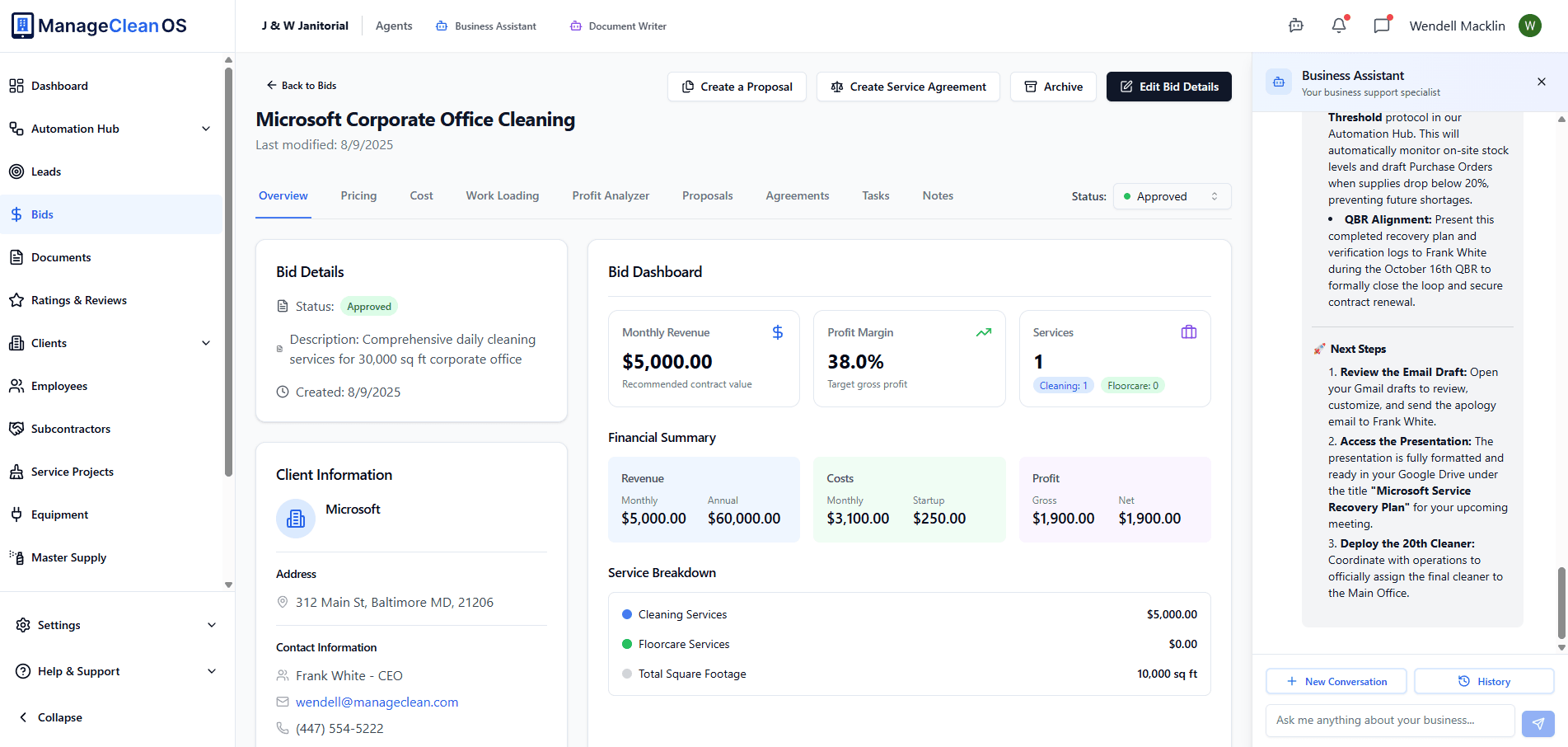The height and width of the screenshot is (747, 1568).
Task: Click the Floorcare Services row
Action: tap(910, 644)
